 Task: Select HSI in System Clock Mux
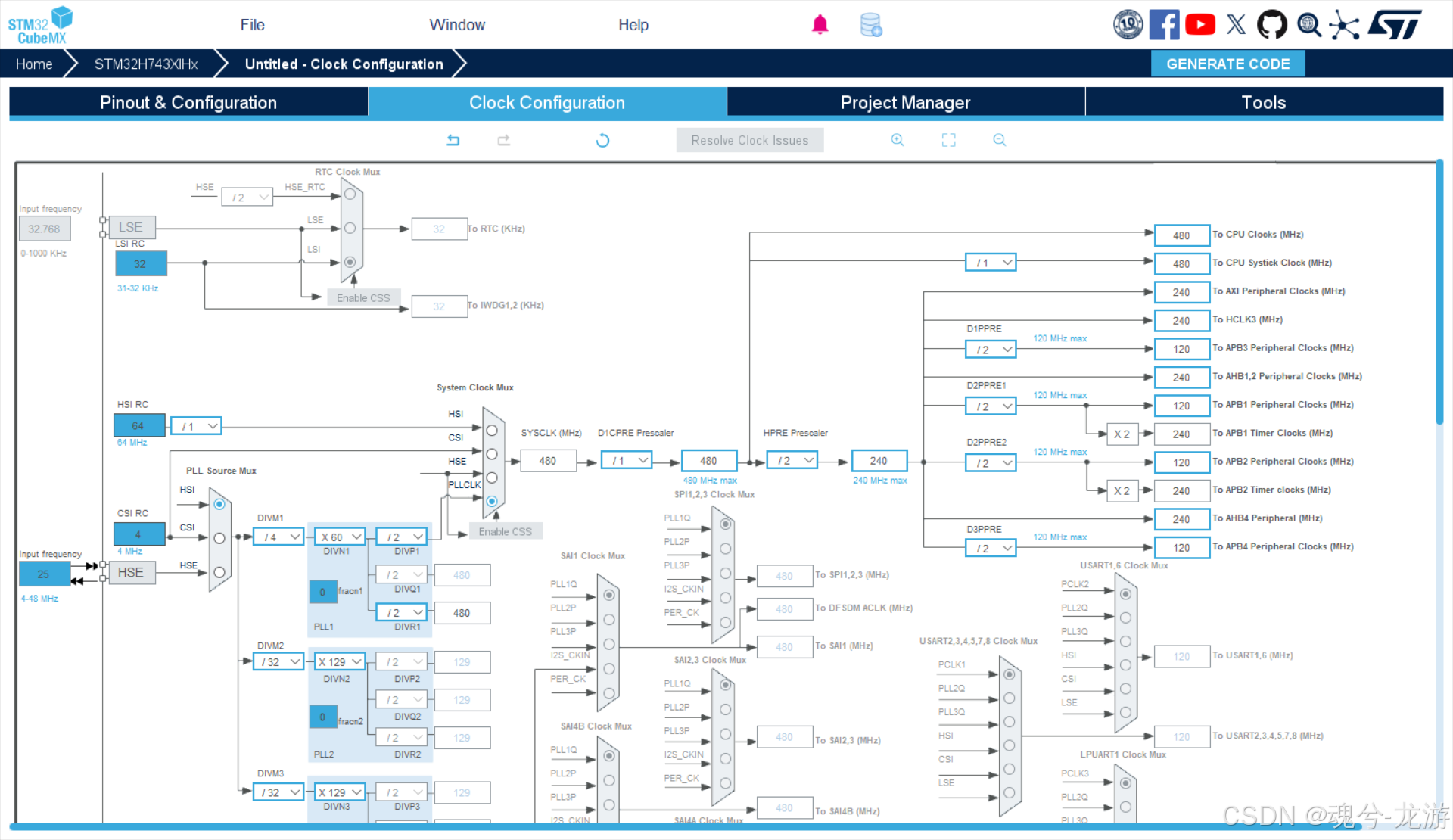[492, 430]
